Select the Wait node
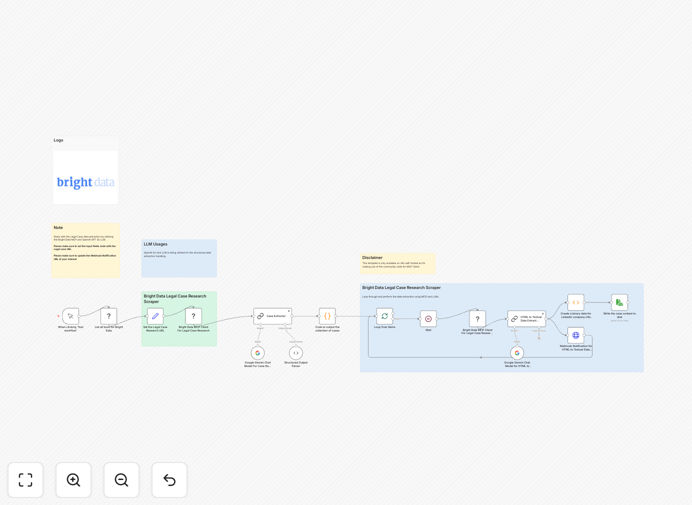The width and height of the screenshot is (692, 505). click(x=428, y=319)
